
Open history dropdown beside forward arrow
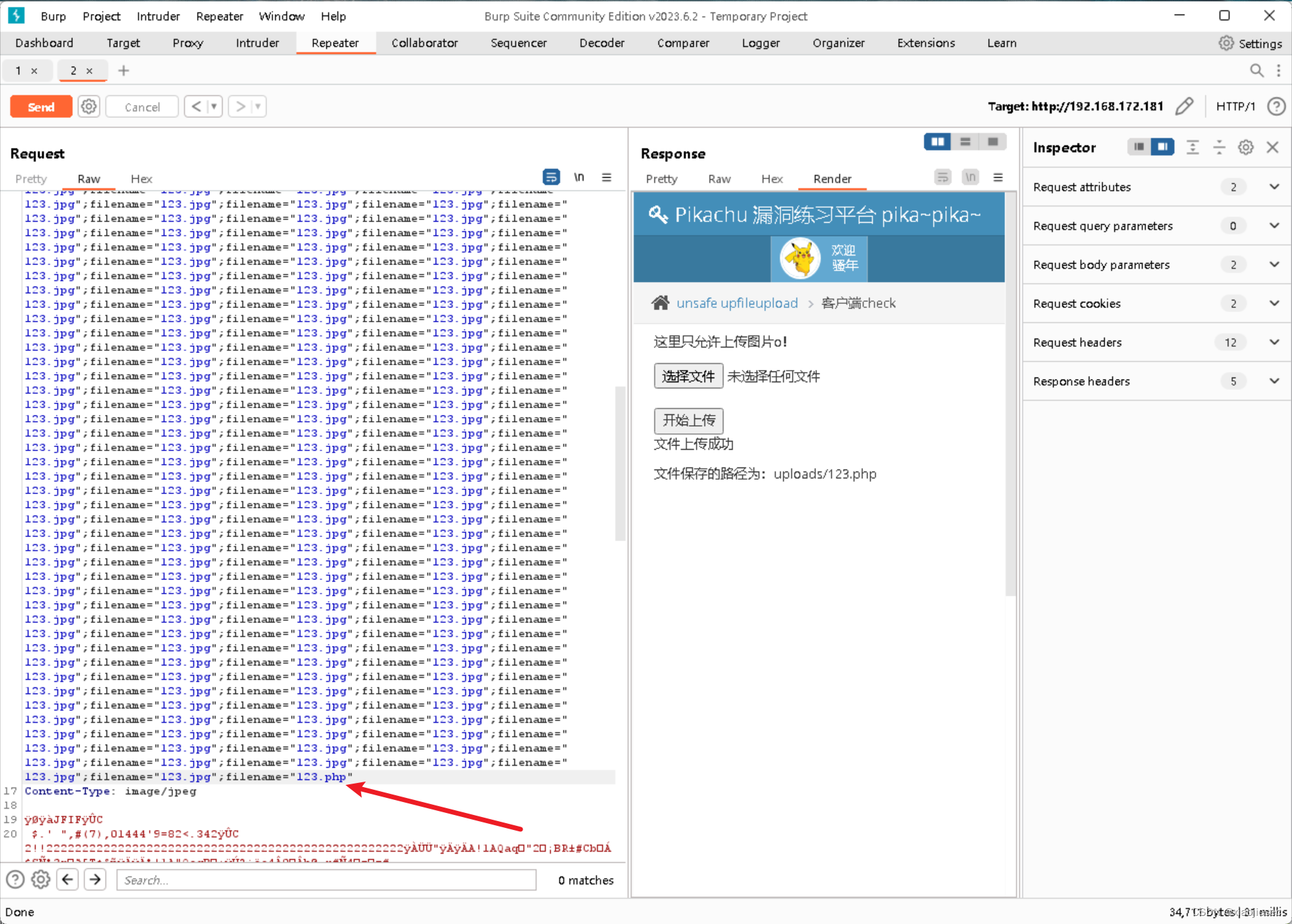(x=258, y=106)
